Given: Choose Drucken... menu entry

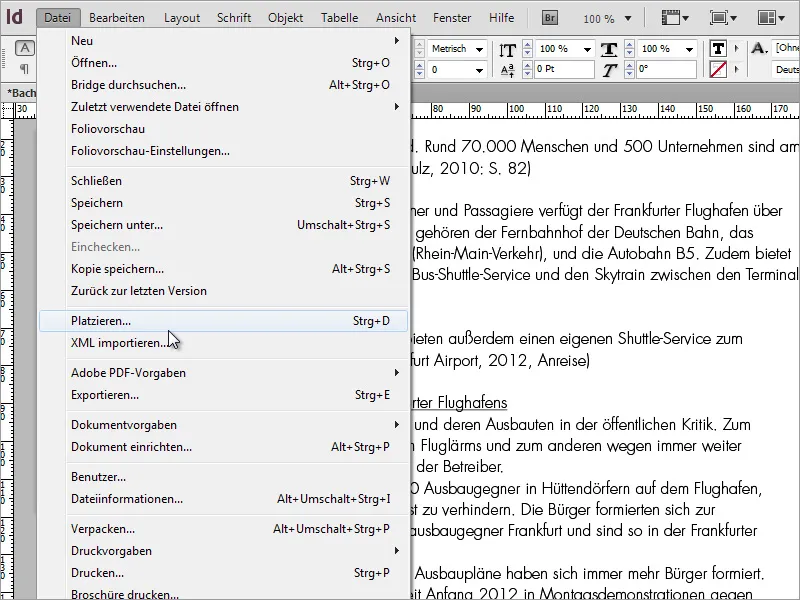Looking at the screenshot, I should [x=223, y=572].
